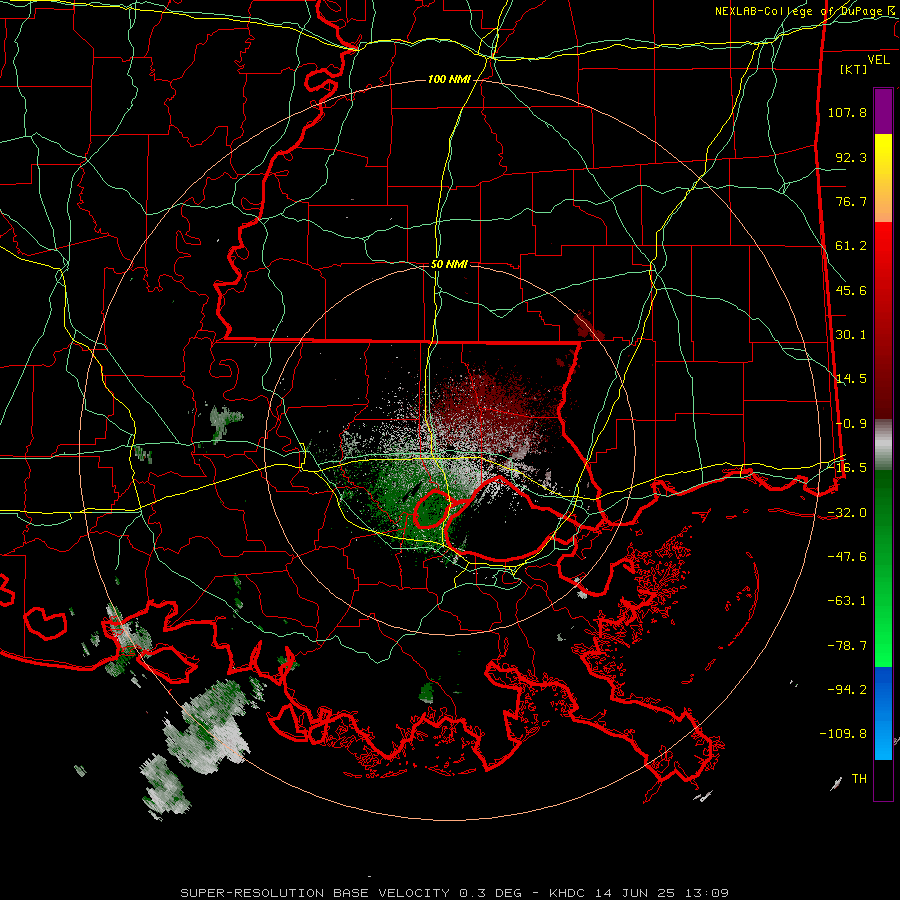Click the 14.5 velocity scale value
The image size is (900, 900).
point(851,379)
